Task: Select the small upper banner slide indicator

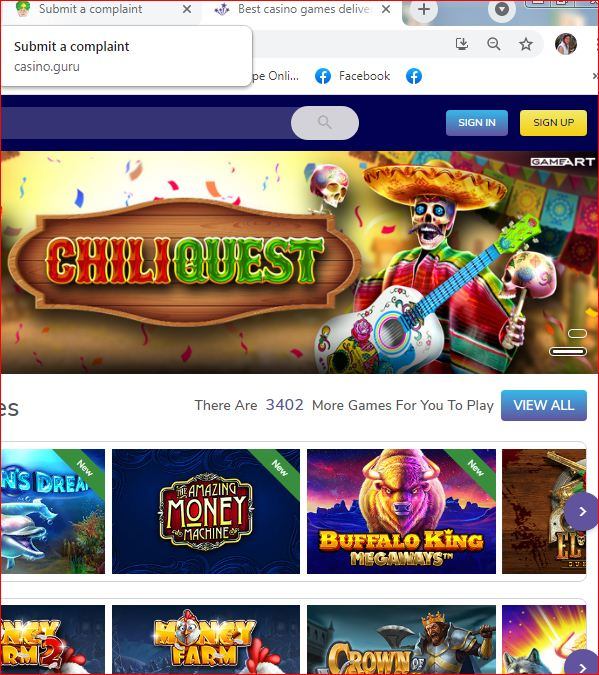Action: (577, 334)
